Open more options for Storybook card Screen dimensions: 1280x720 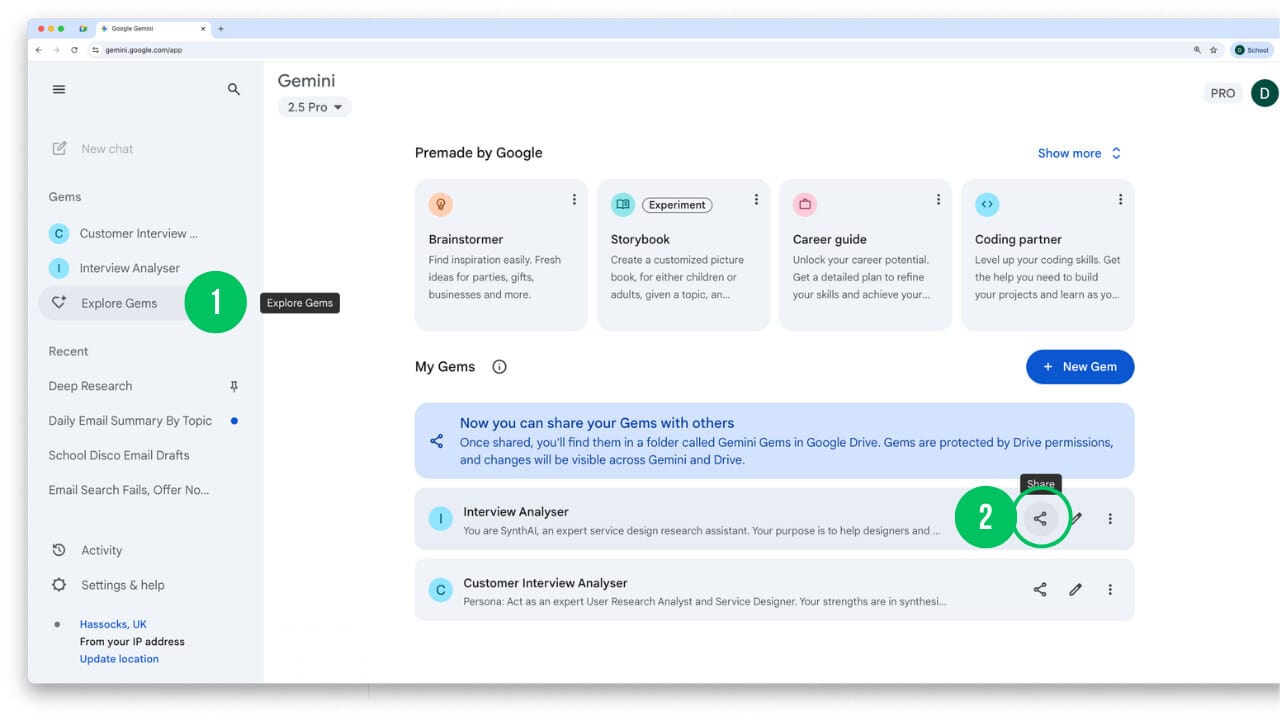coord(756,200)
